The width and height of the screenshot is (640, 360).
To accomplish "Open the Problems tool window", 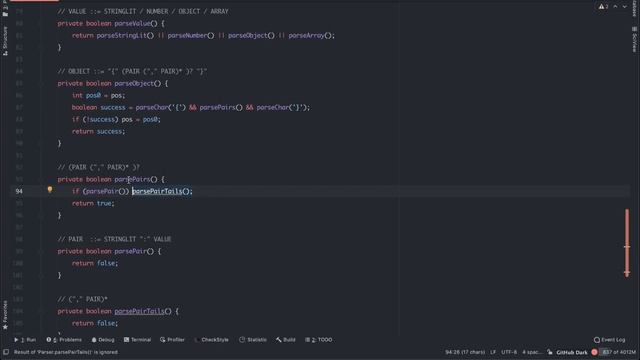I will coord(64,340).
